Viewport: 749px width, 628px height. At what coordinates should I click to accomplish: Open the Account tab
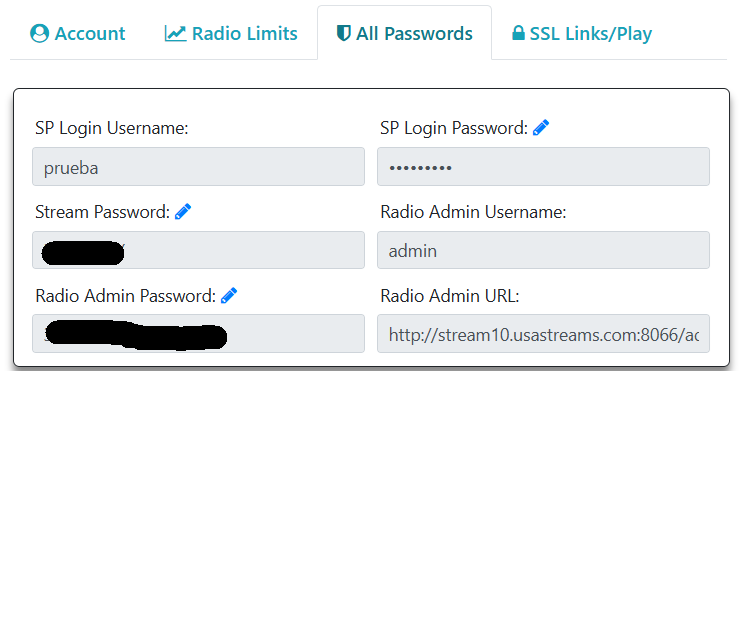click(x=77, y=33)
